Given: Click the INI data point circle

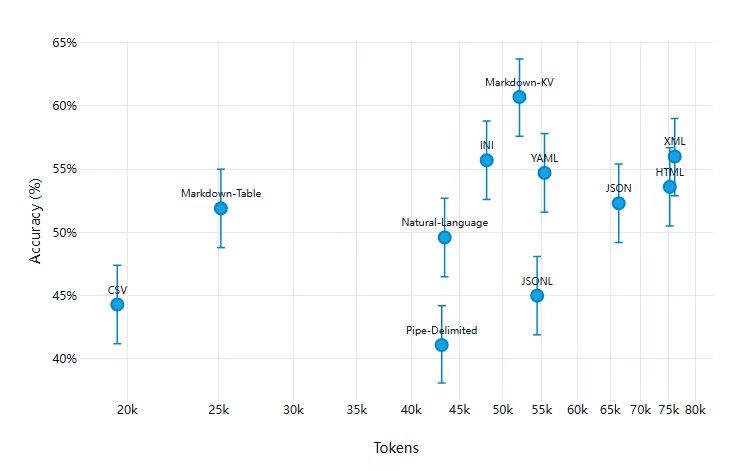Looking at the screenshot, I should coord(486,160).
